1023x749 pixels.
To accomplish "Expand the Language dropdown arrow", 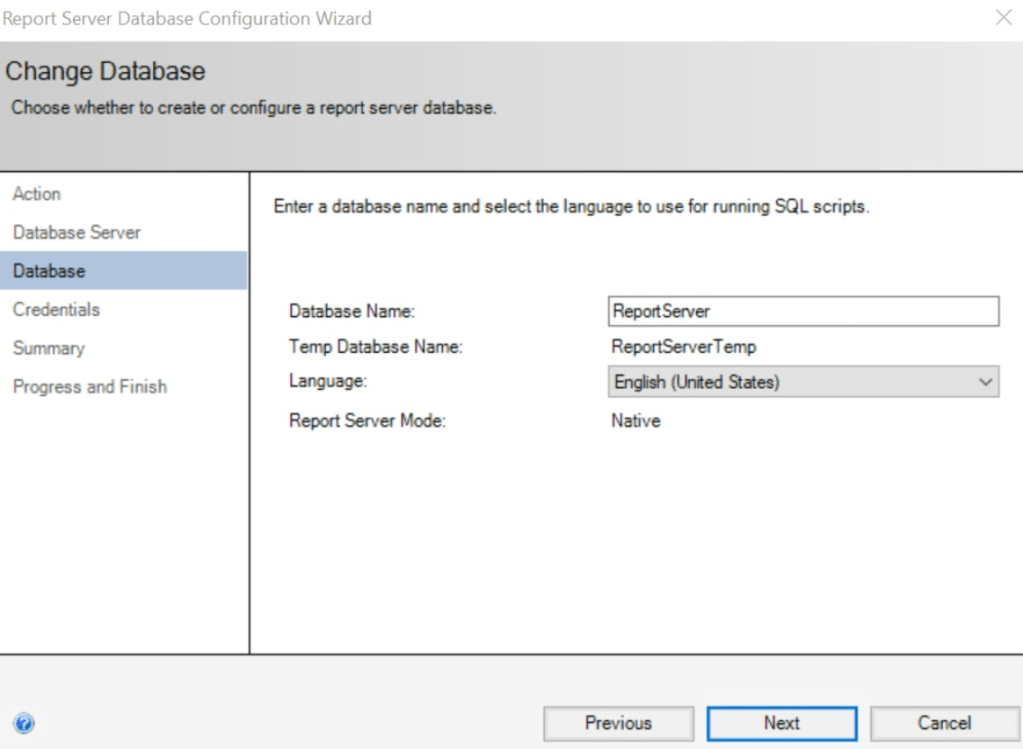I will [x=985, y=382].
